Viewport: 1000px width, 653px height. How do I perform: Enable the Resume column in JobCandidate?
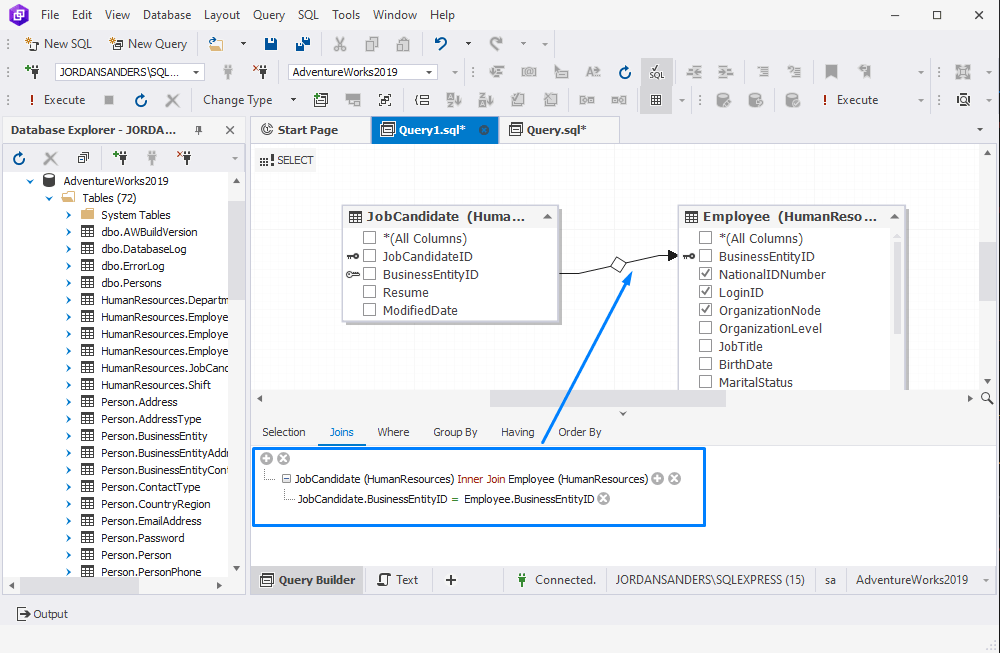coord(369,292)
